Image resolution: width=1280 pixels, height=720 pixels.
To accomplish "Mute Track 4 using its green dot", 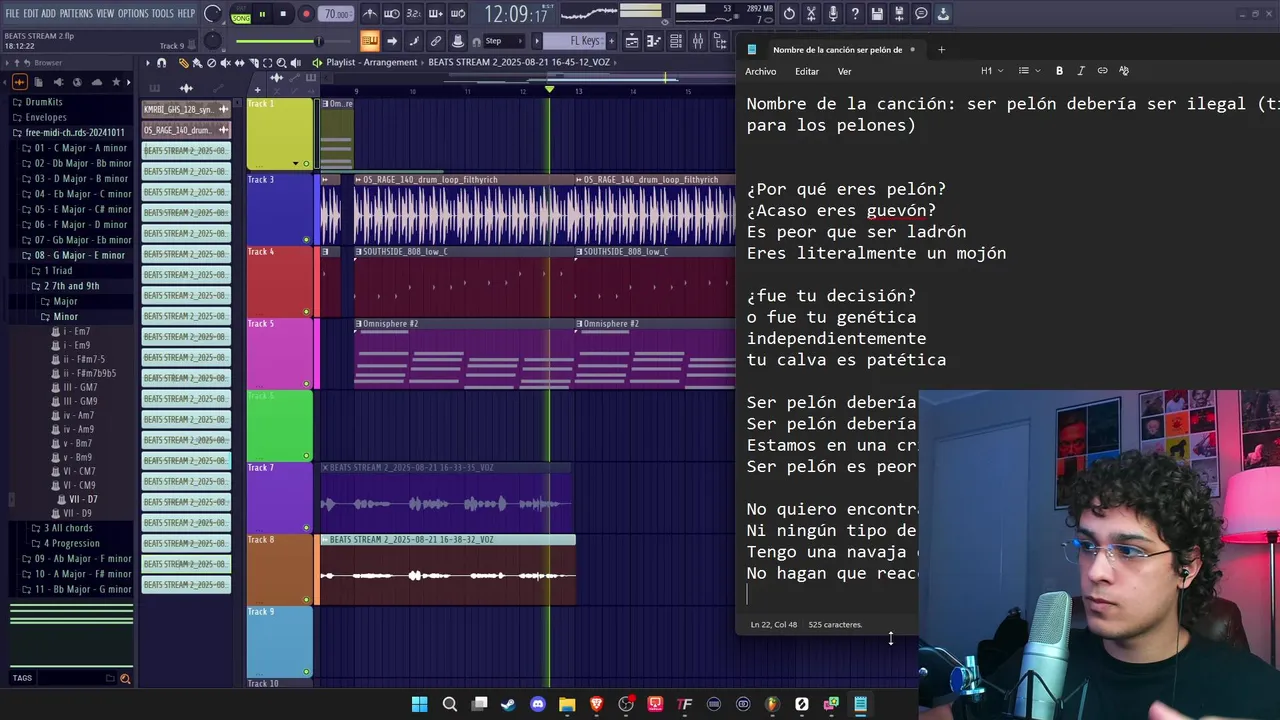I will (x=306, y=312).
